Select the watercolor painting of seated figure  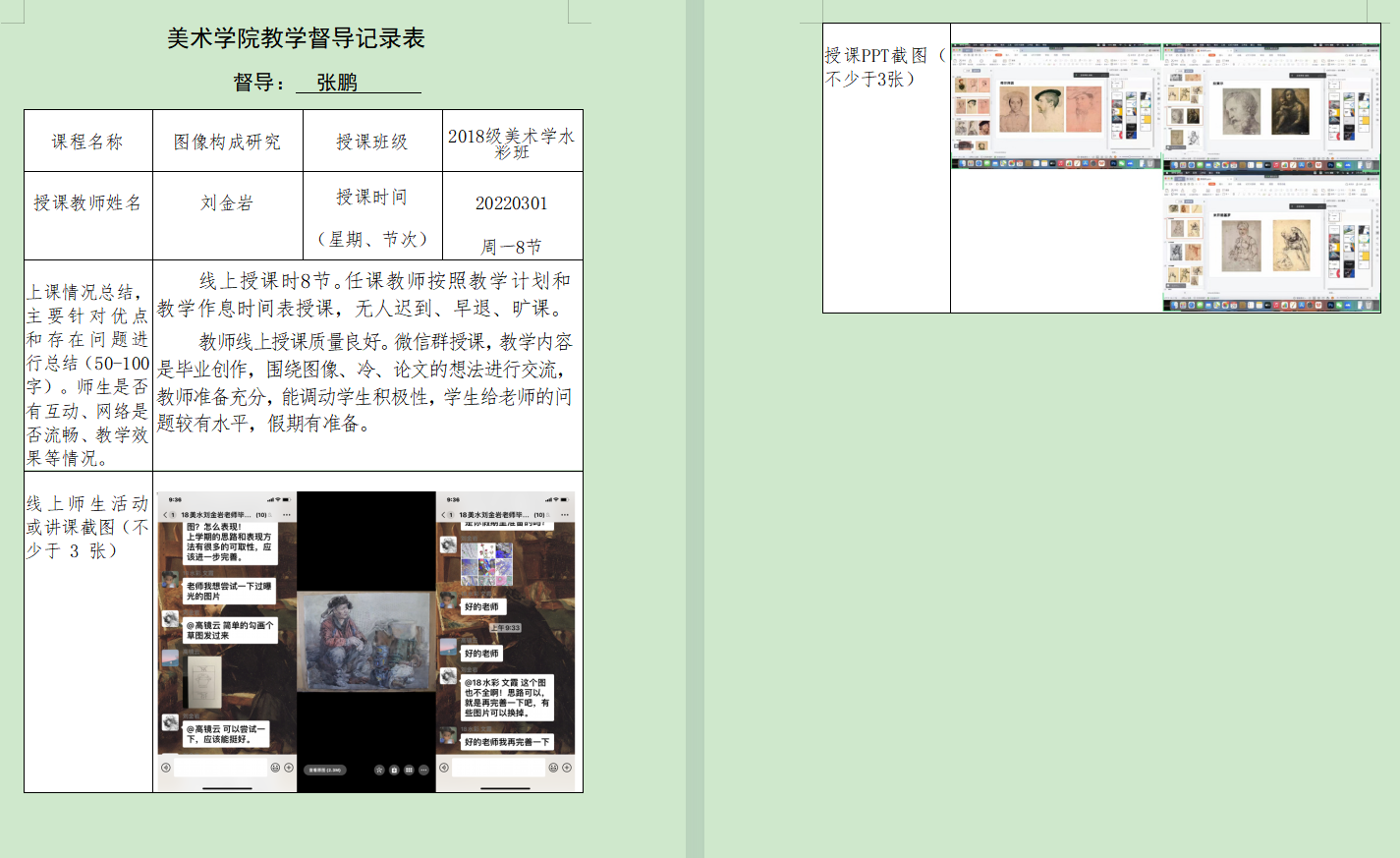point(365,643)
